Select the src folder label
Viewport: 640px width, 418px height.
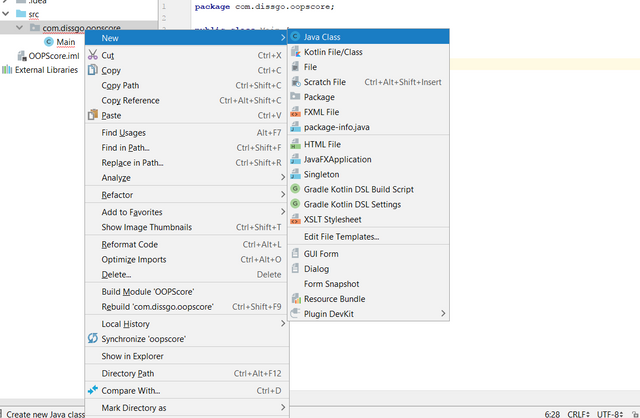(x=33, y=15)
